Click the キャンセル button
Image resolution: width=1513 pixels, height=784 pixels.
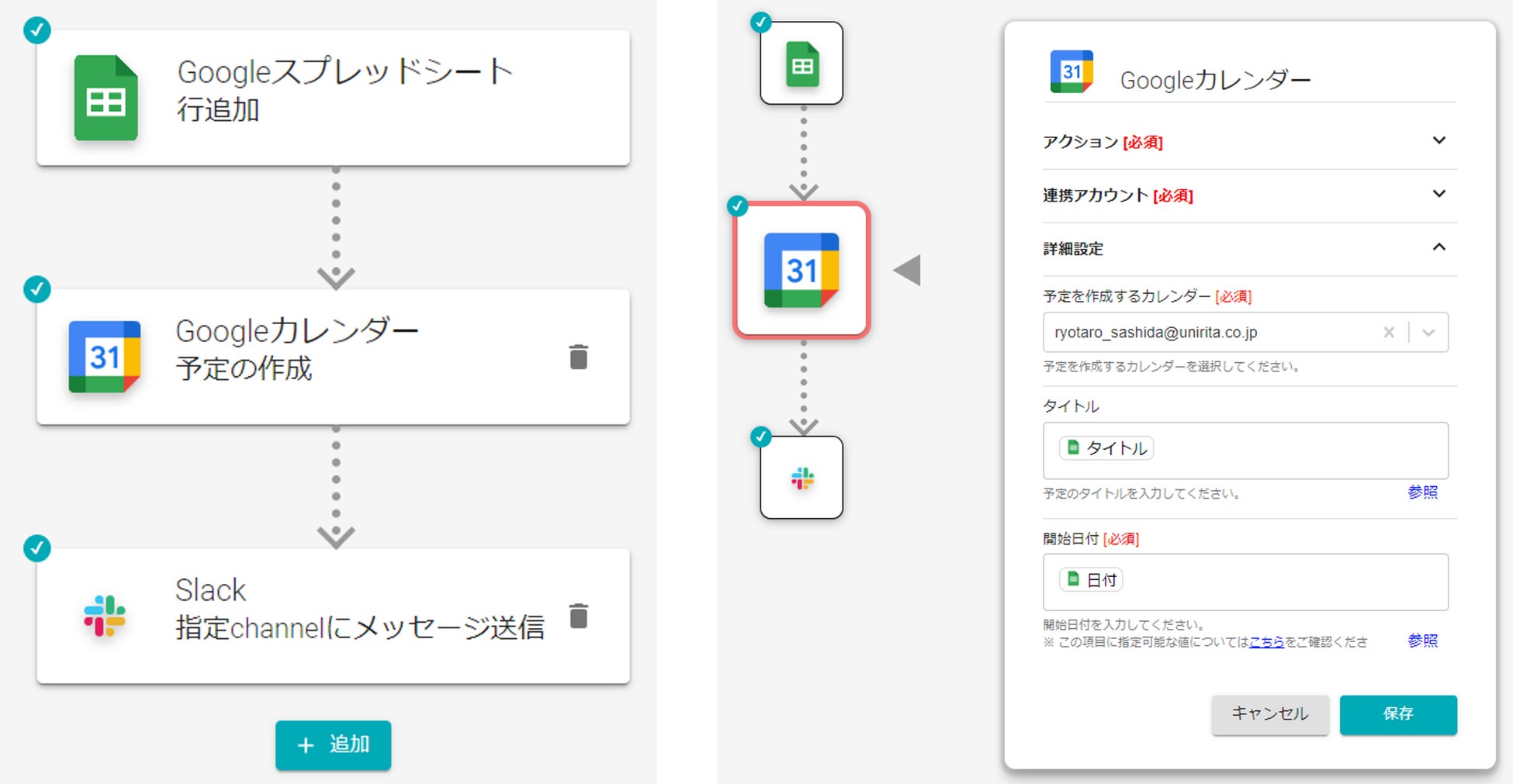(x=1270, y=714)
